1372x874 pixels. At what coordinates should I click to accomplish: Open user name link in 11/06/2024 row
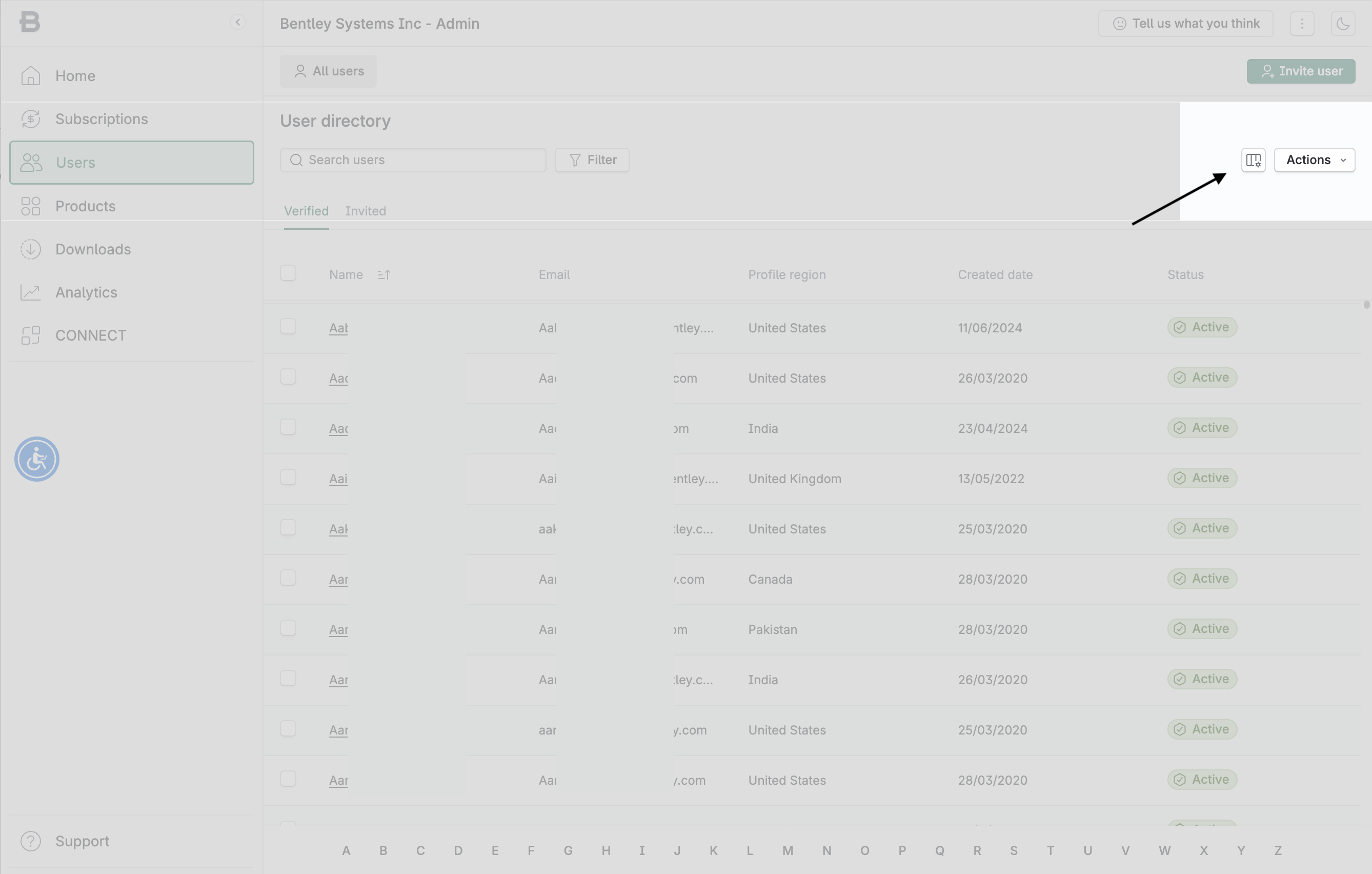pos(338,328)
